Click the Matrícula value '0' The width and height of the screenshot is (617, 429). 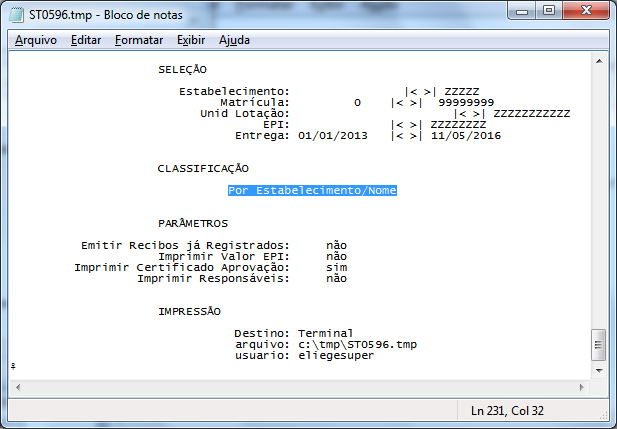[x=357, y=103]
